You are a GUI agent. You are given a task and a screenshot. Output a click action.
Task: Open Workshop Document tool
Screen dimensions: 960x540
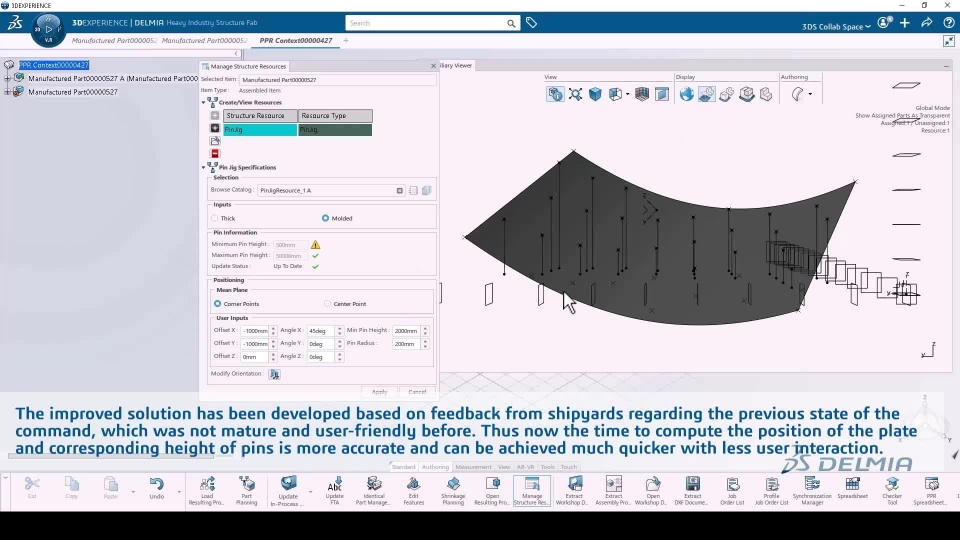click(x=653, y=490)
